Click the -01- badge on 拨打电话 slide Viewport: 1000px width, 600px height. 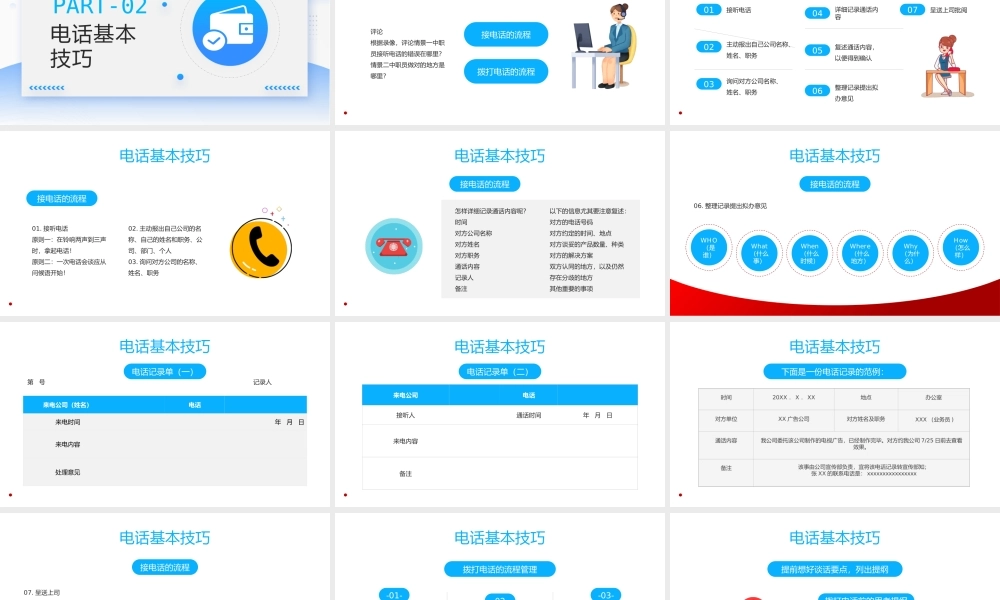click(x=394, y=594)
